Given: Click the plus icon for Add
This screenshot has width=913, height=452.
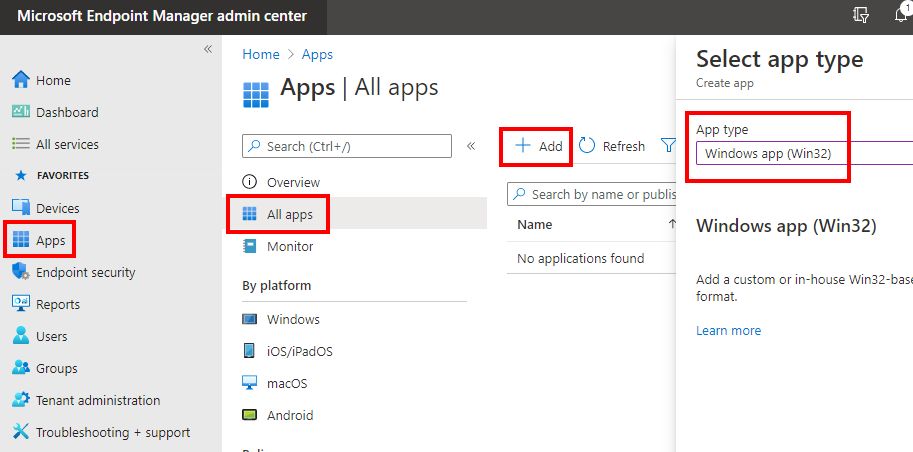Looking at the screenshot, I should click(x=523, y=146).
